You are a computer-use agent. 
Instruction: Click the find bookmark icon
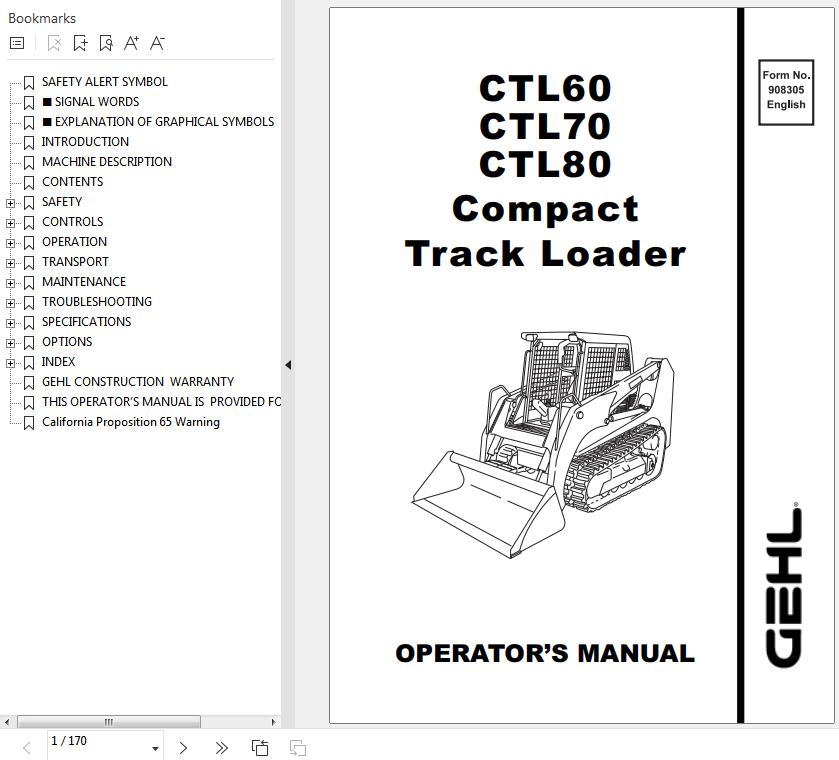click(106, 43)
